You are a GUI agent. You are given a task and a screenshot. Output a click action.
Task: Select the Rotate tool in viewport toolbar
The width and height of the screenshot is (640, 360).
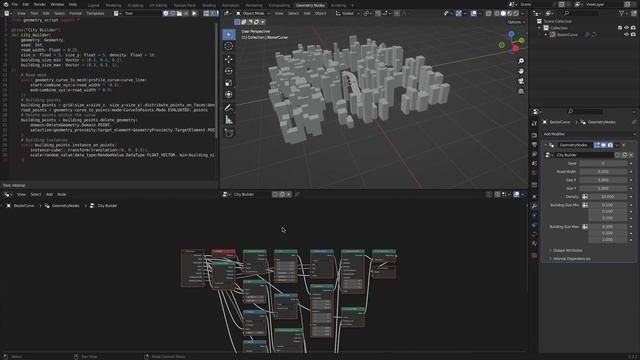229,71
